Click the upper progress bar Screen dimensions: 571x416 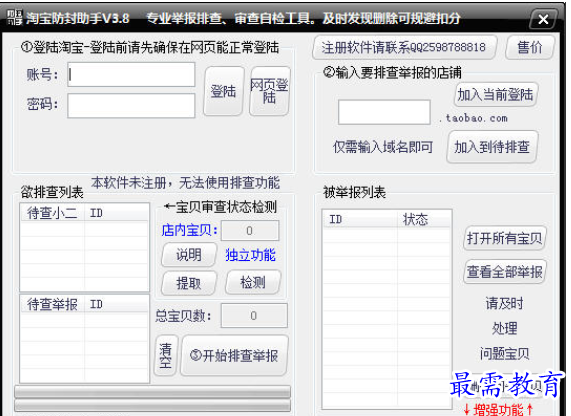pyautogui.click(x=152, y=392)
